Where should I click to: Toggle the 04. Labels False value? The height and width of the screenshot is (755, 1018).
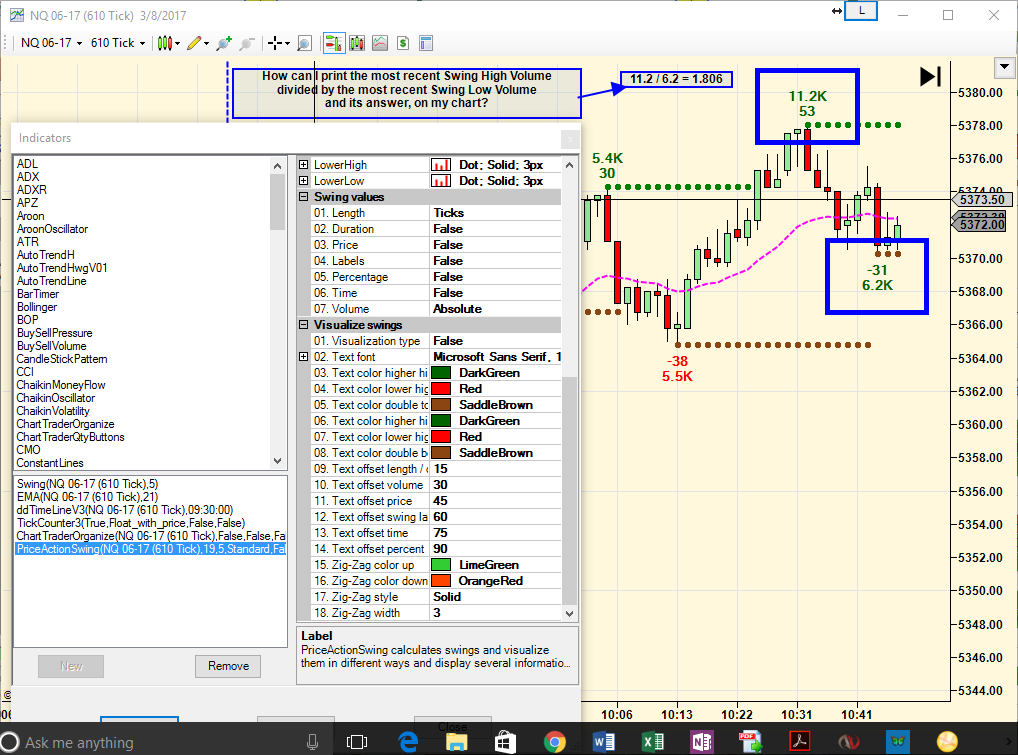[x=495, y=261]
